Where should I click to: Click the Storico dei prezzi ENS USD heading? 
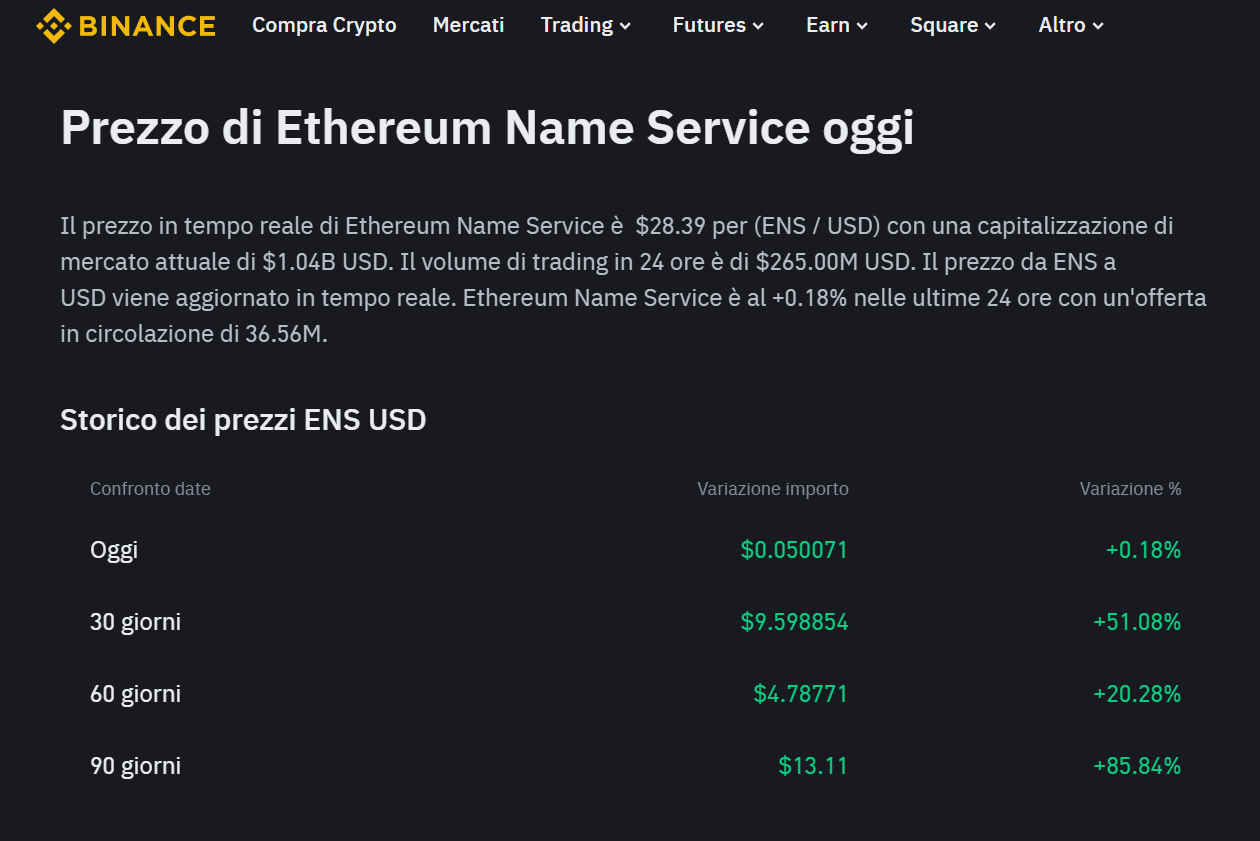[243, 420]
